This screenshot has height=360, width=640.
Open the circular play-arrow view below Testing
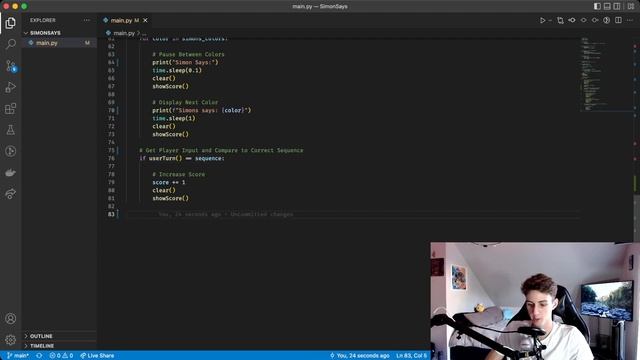11,151
